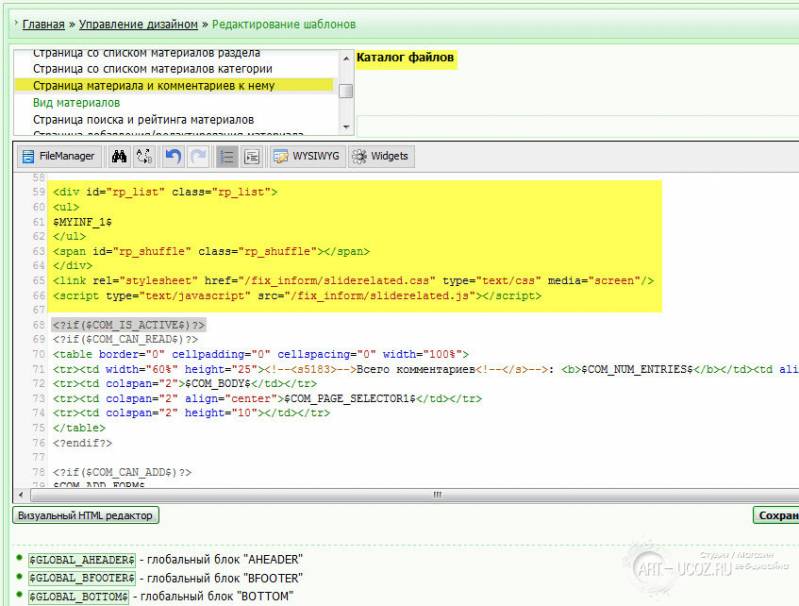Click the </table> closing tag line
799x606 pixels.
tap(79, 428)
